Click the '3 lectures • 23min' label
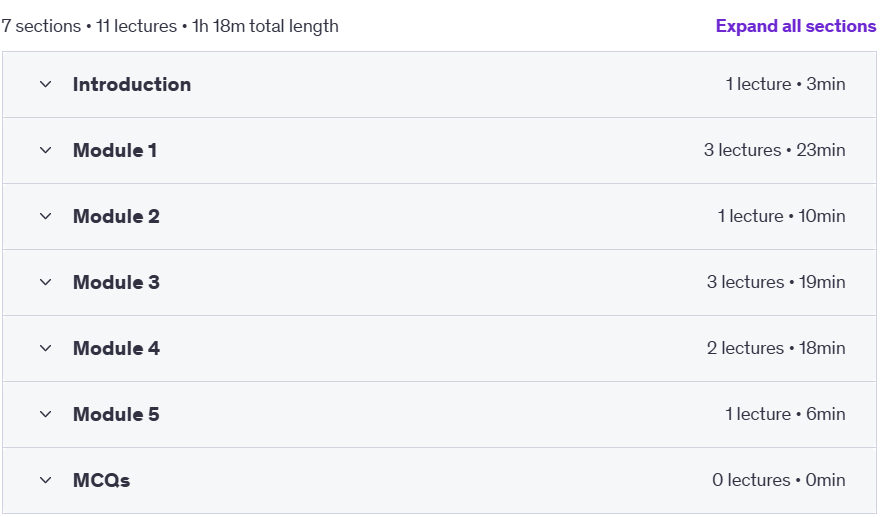Image resolution: width=880 pixels, height=517 pixels. [x=774, y=150]
